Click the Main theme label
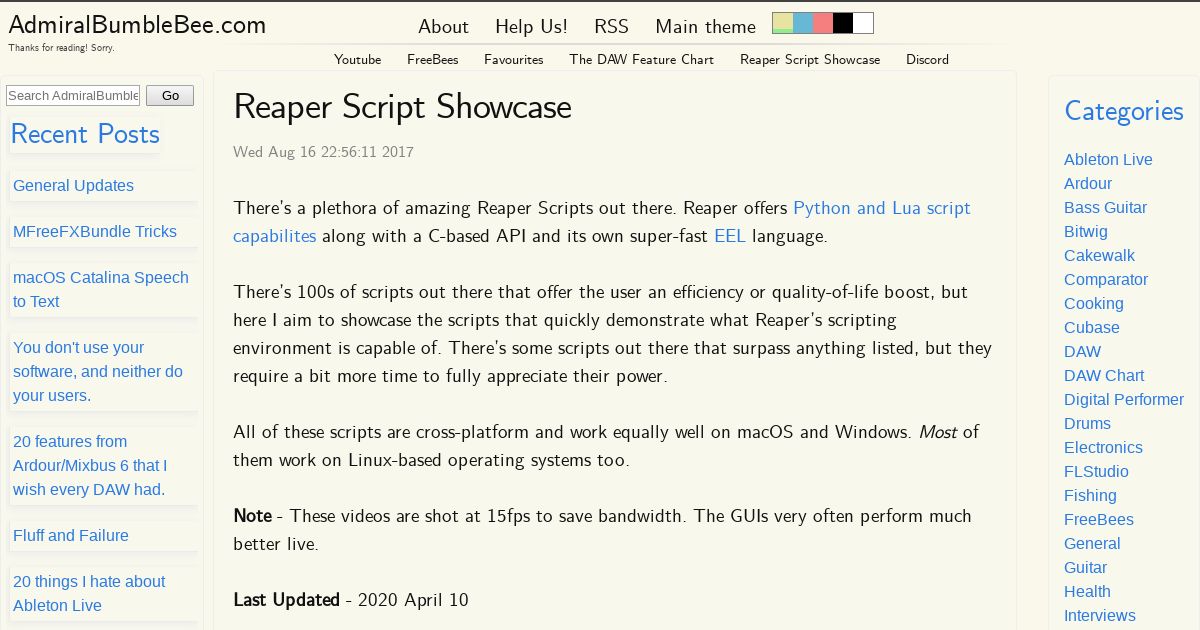 [x=705, y=27]
